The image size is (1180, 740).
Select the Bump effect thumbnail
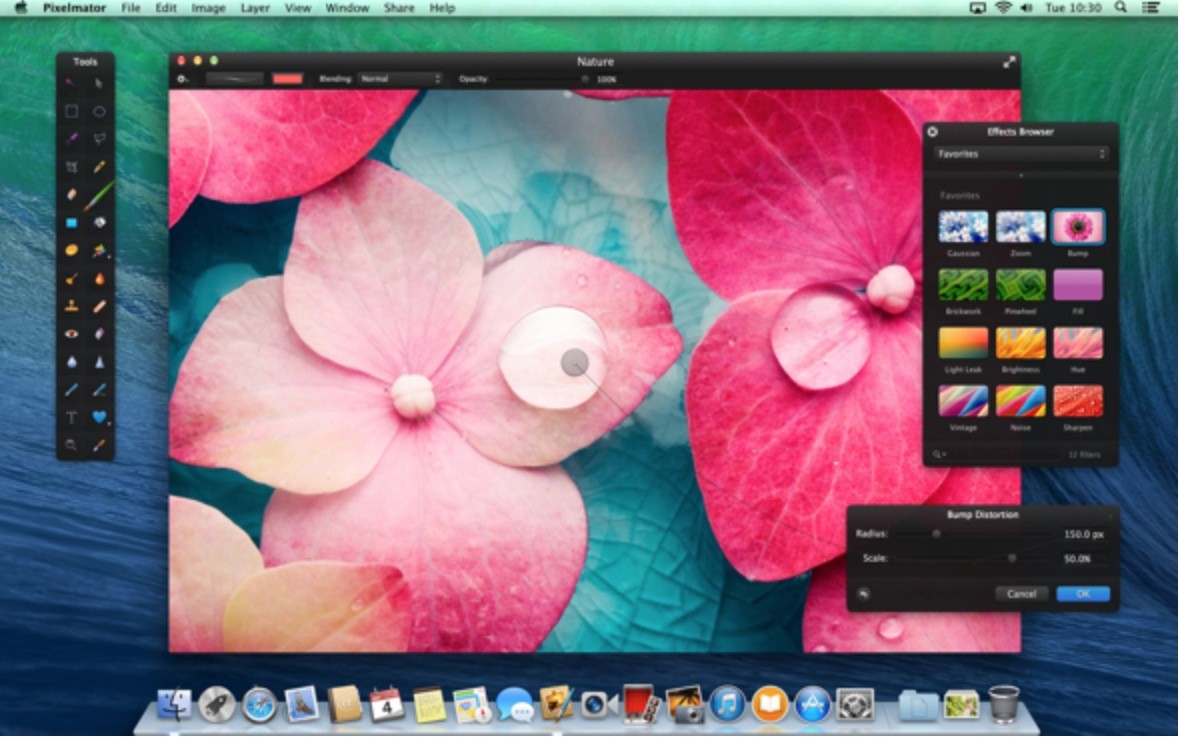click(1078, 227)
